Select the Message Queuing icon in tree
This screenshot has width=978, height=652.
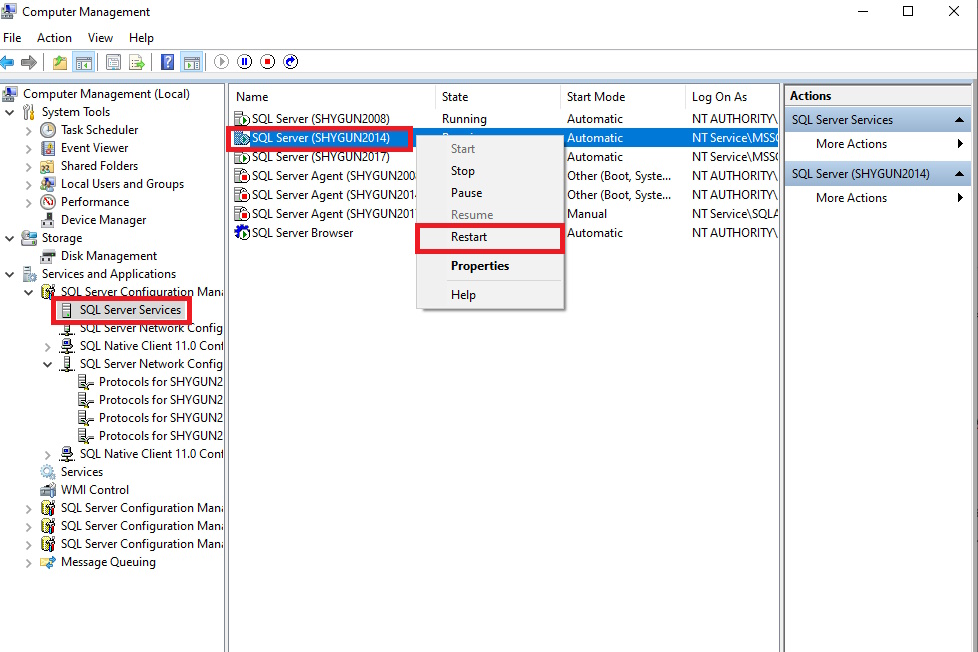47,563
